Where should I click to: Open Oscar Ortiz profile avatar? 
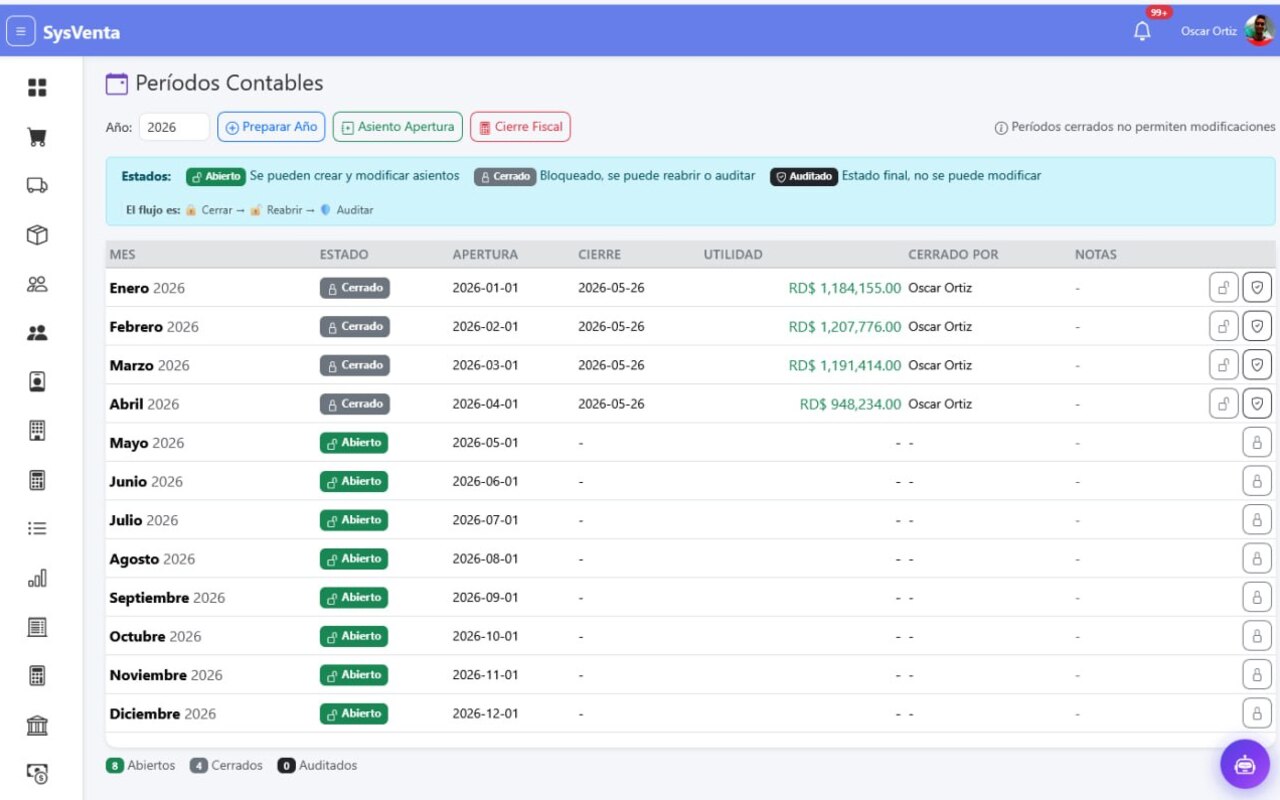(x=1259, y=31)
